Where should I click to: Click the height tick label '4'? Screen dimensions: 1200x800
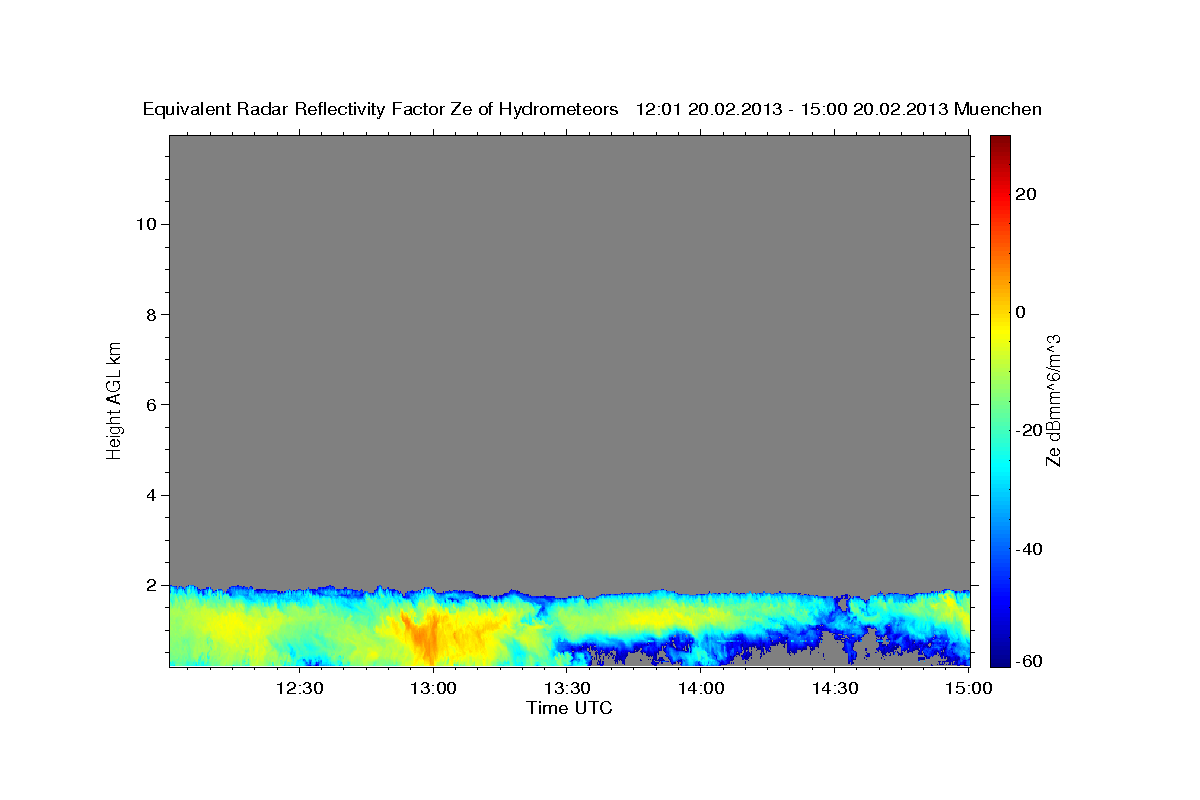pyautogui.click(x=150, y=495)
